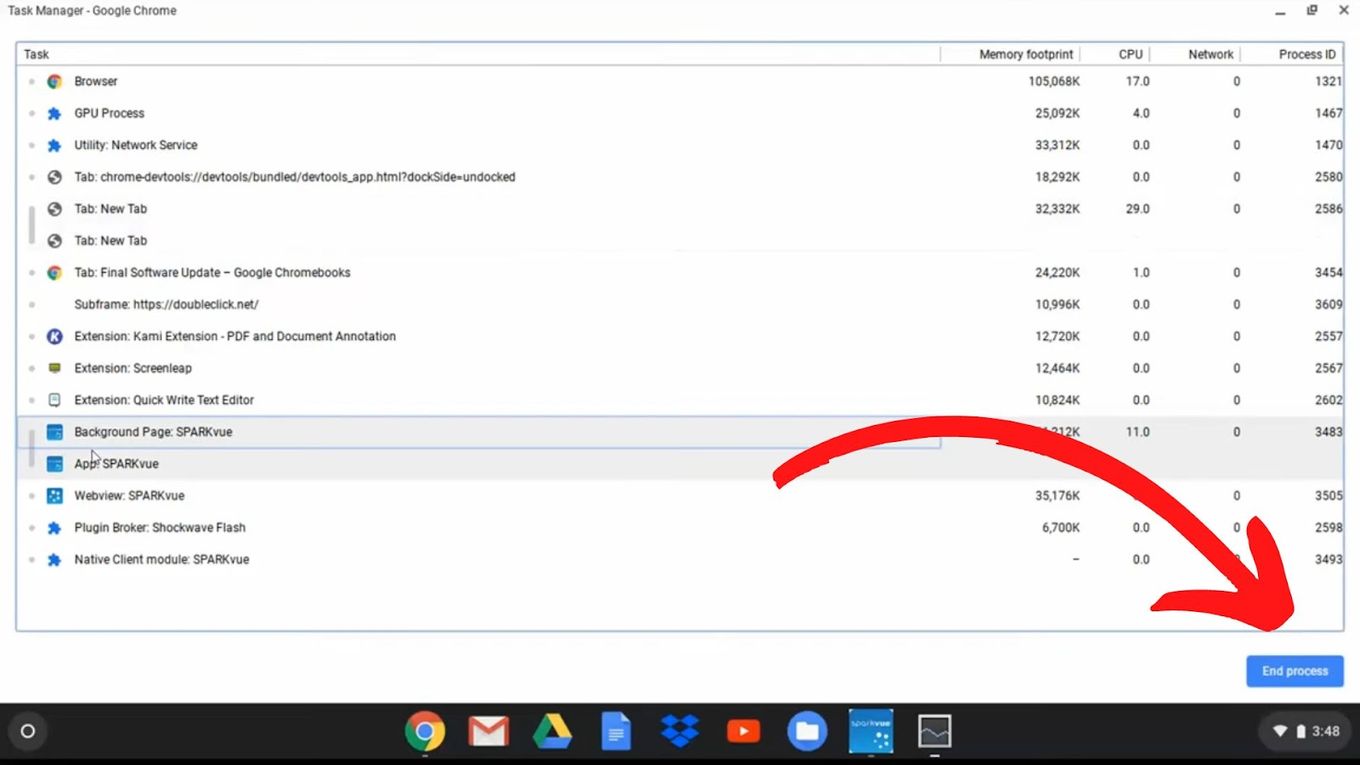Select the Background Page: SPARKvue icon
This screenshot has width=1360, height=765.
55,432
